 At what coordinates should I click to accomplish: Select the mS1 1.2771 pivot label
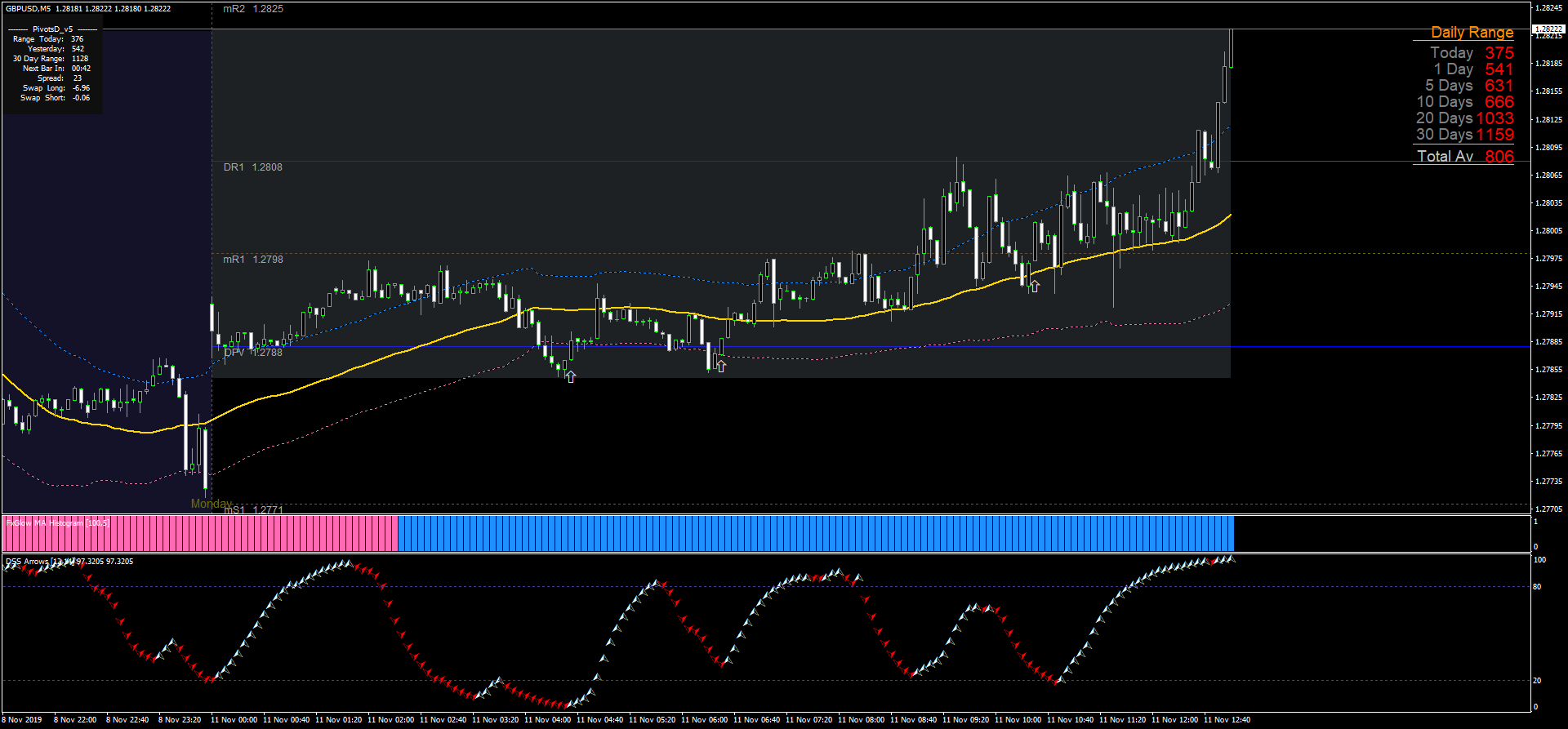pyautogui.click(x=253, y=510)
